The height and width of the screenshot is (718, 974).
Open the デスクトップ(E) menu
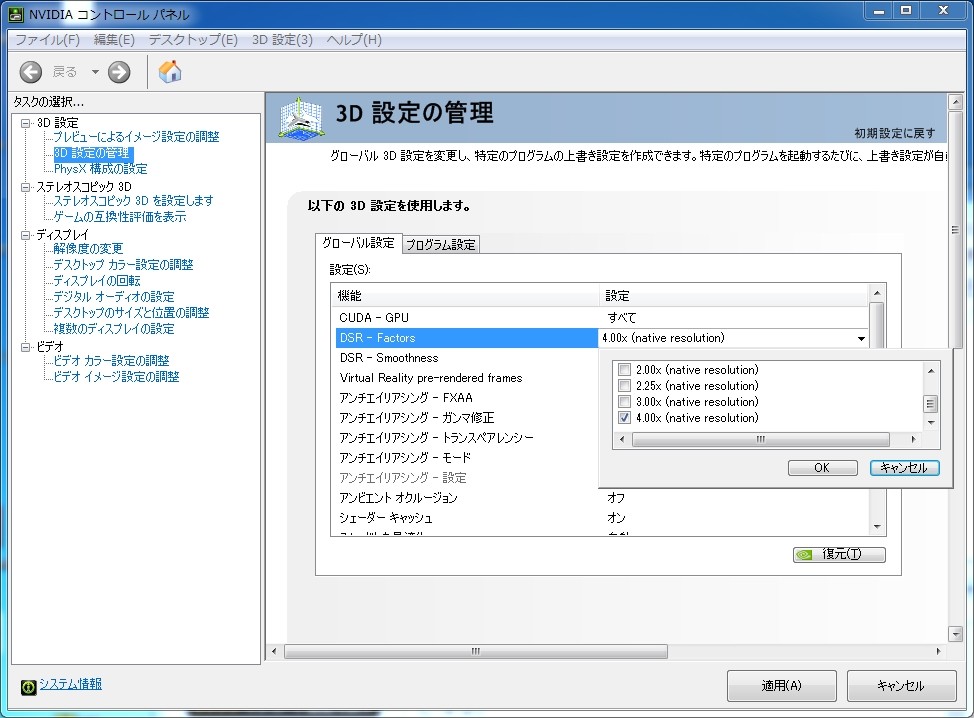point(193,40)
